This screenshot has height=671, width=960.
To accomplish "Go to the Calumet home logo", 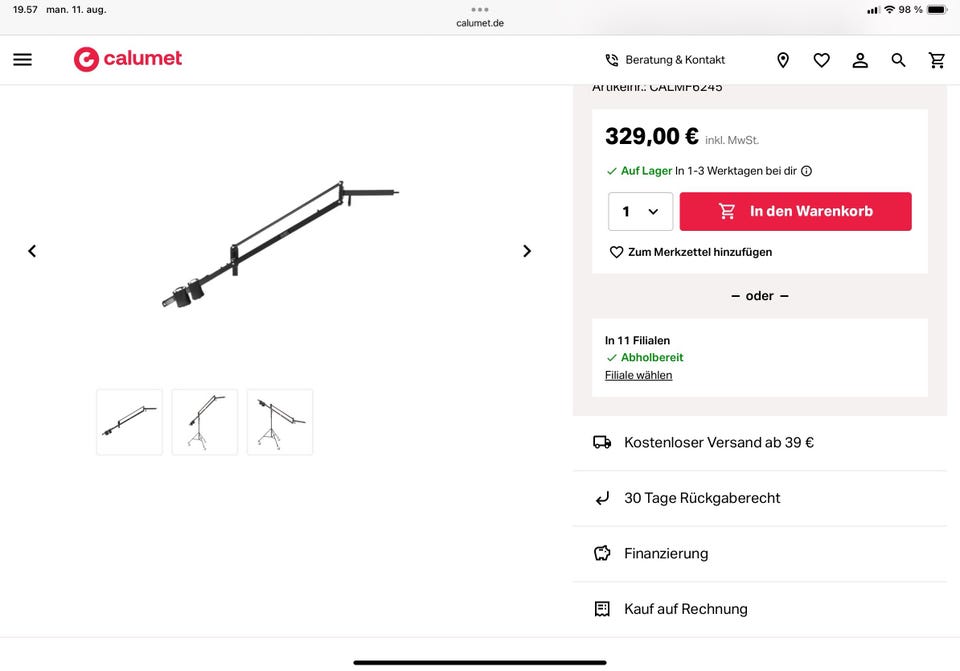I will point(128,60).
